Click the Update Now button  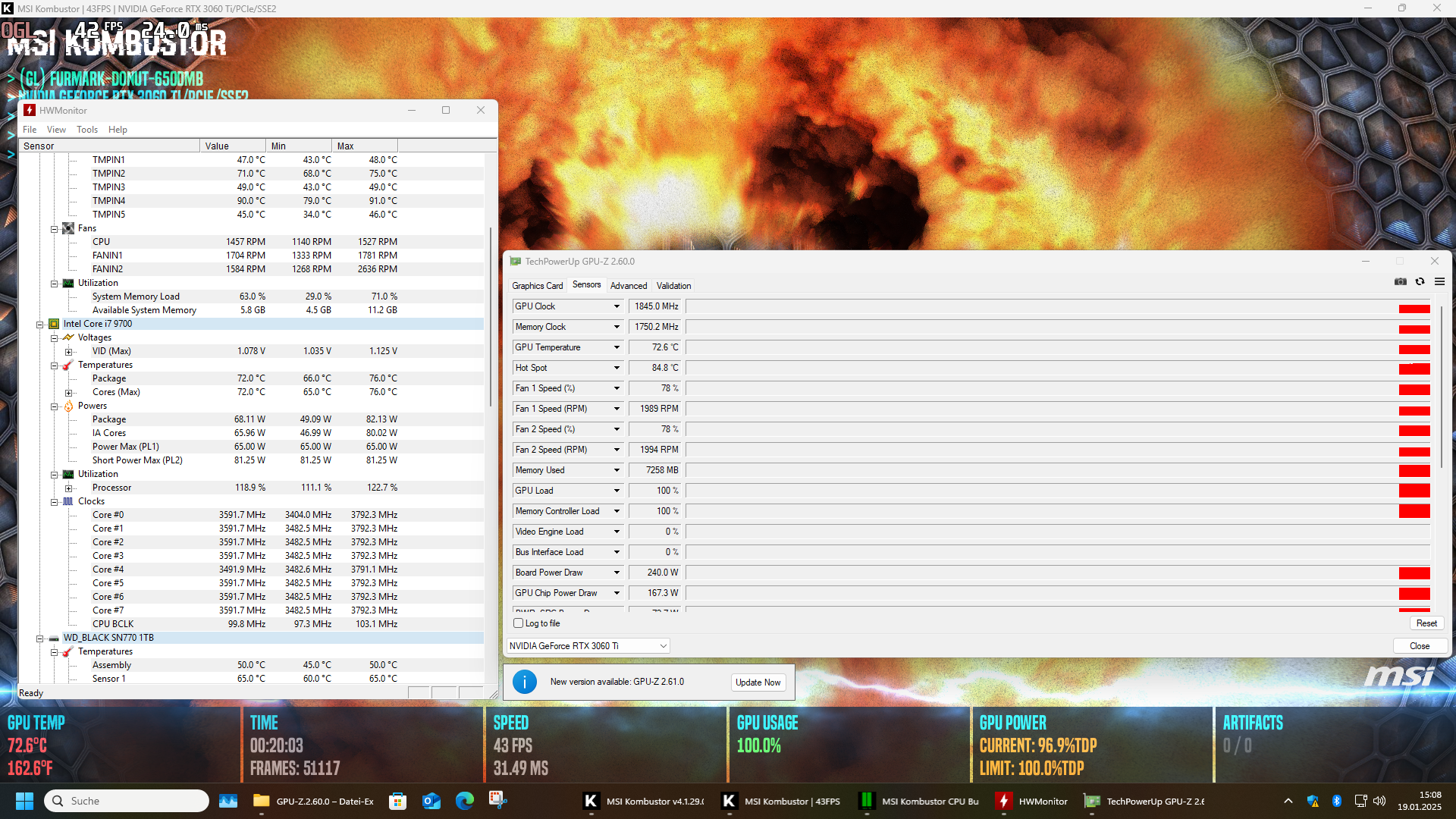[758, 682]
